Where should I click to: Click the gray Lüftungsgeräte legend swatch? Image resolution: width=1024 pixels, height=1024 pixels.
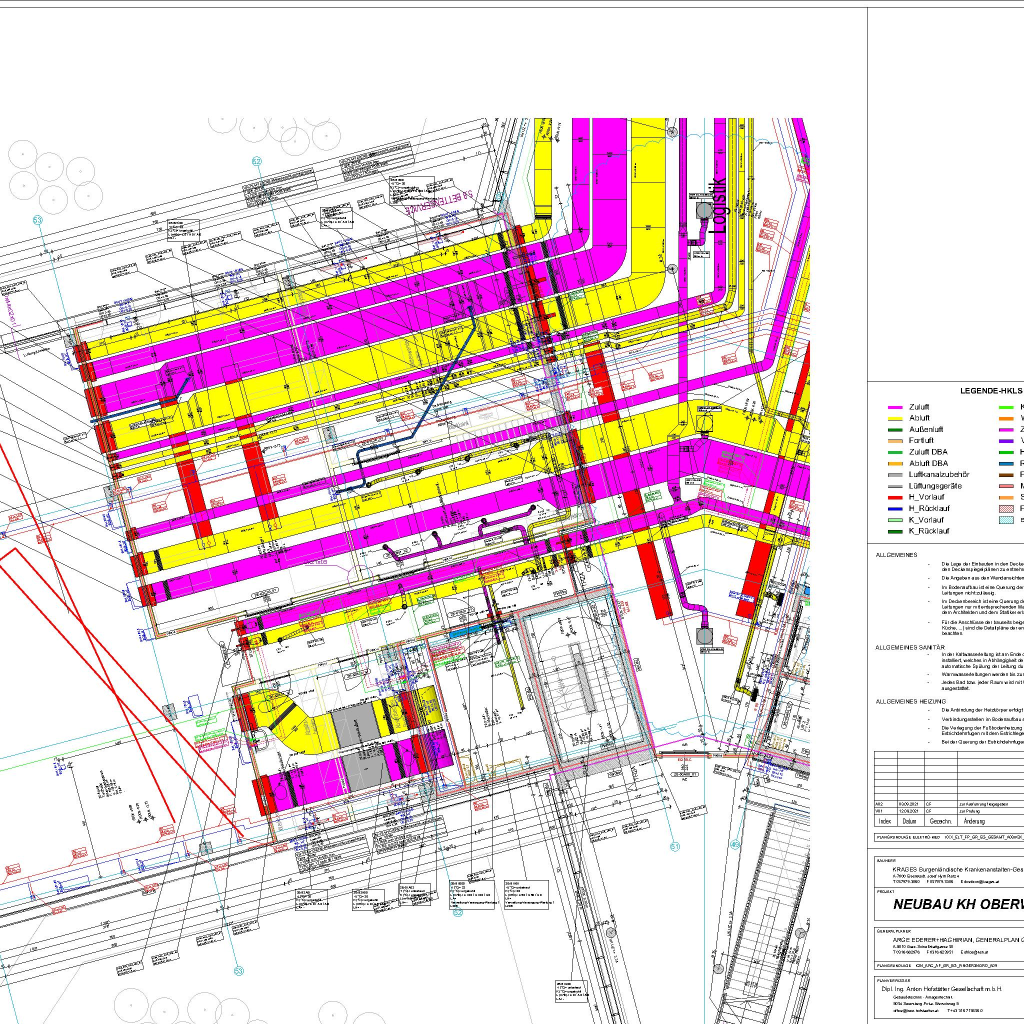[x=896, y=486]
